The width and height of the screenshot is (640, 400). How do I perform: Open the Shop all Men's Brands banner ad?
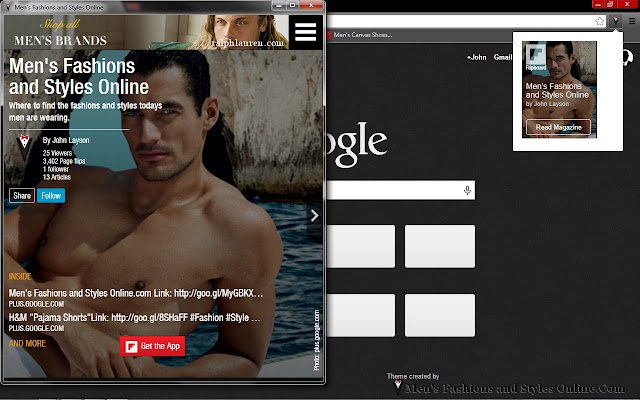point(146,32)
